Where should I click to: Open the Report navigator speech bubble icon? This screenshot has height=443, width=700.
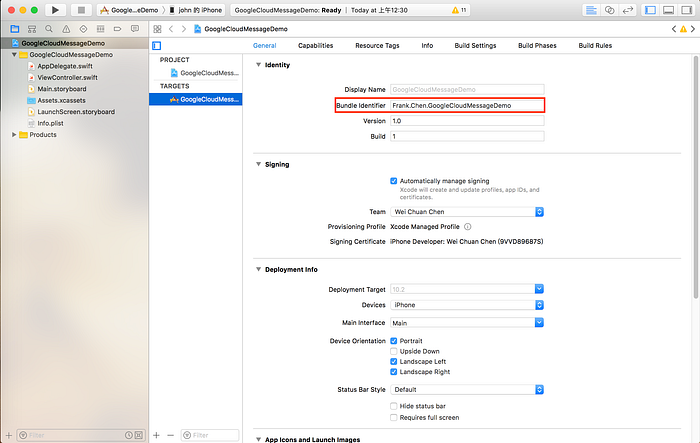click(x=134, y=29)
